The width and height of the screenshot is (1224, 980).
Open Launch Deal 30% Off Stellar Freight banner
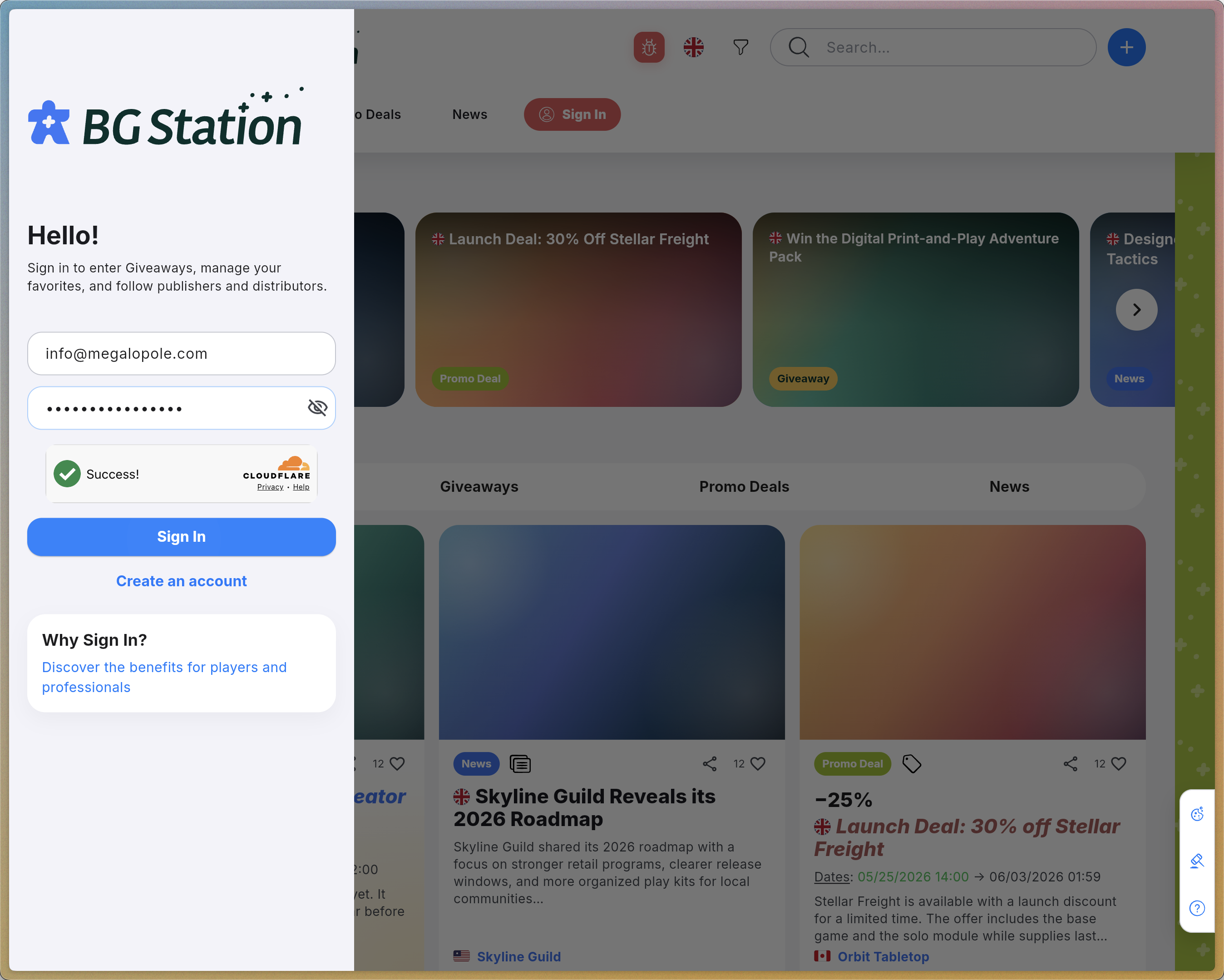tap(578, 309)
